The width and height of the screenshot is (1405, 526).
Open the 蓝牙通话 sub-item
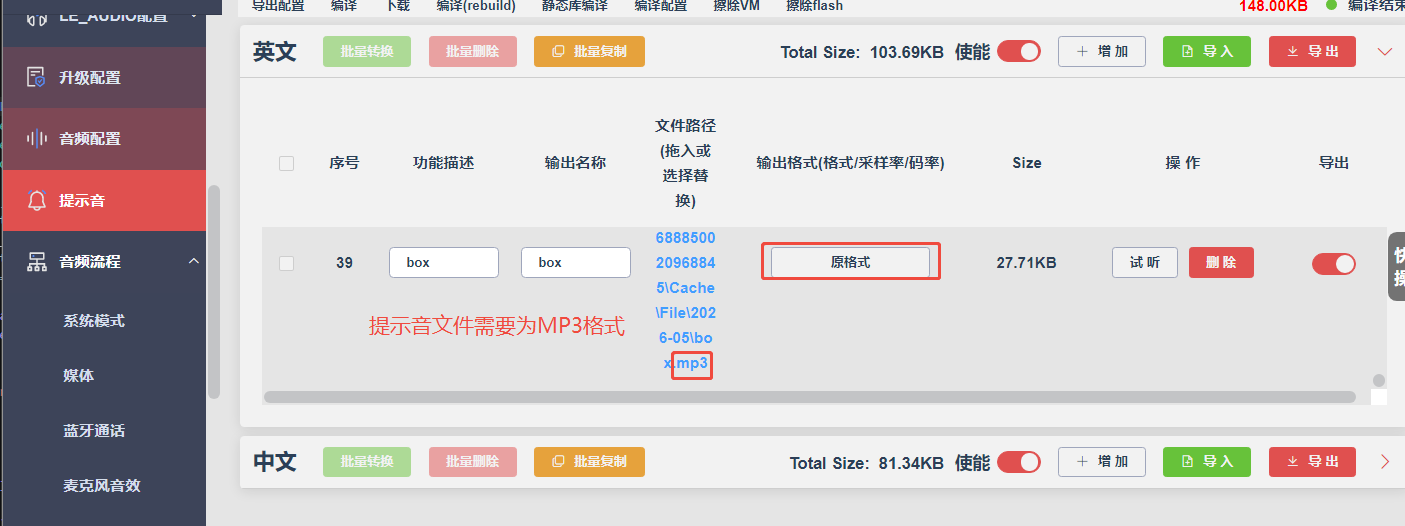click(94, 431)
